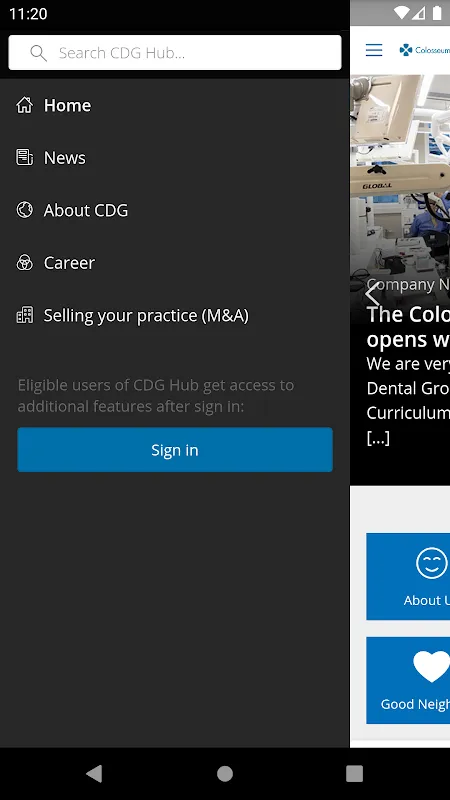The width and height of the screenshot is (450, 800).
Task: Go to previous slide with left chevron
Action: point(372,294)
